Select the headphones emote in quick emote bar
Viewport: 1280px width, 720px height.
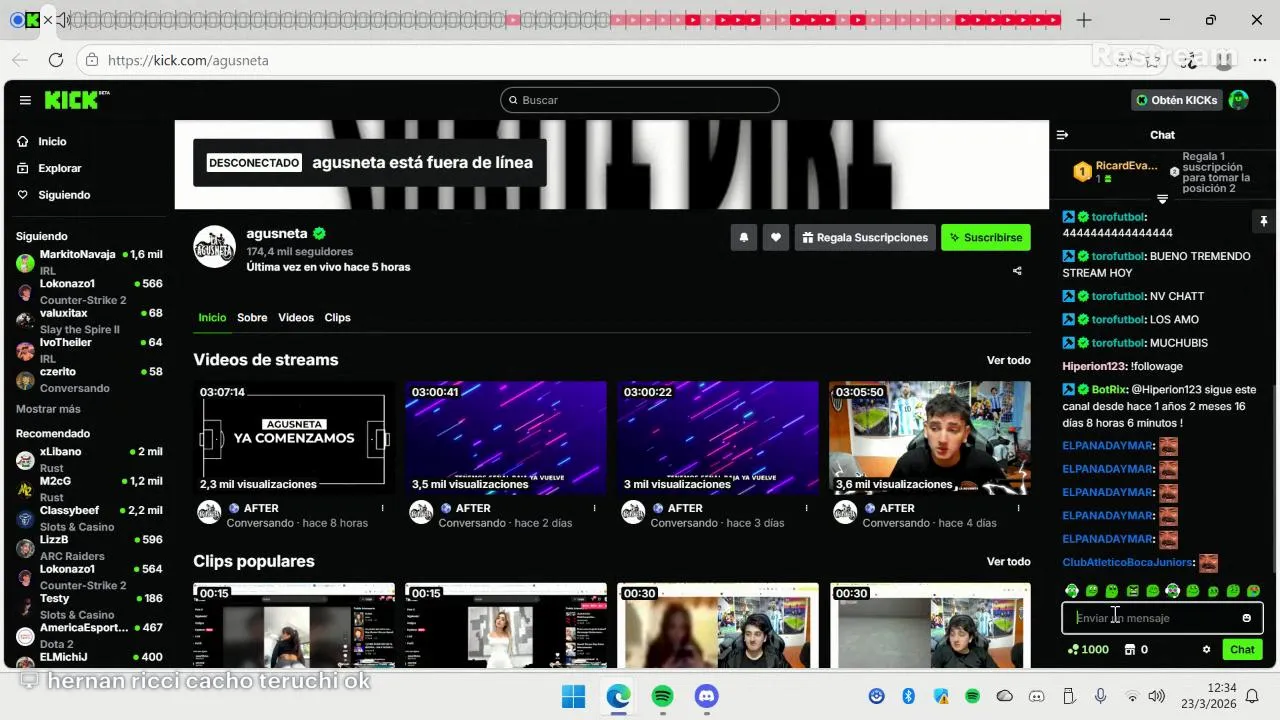(1072, 591)
